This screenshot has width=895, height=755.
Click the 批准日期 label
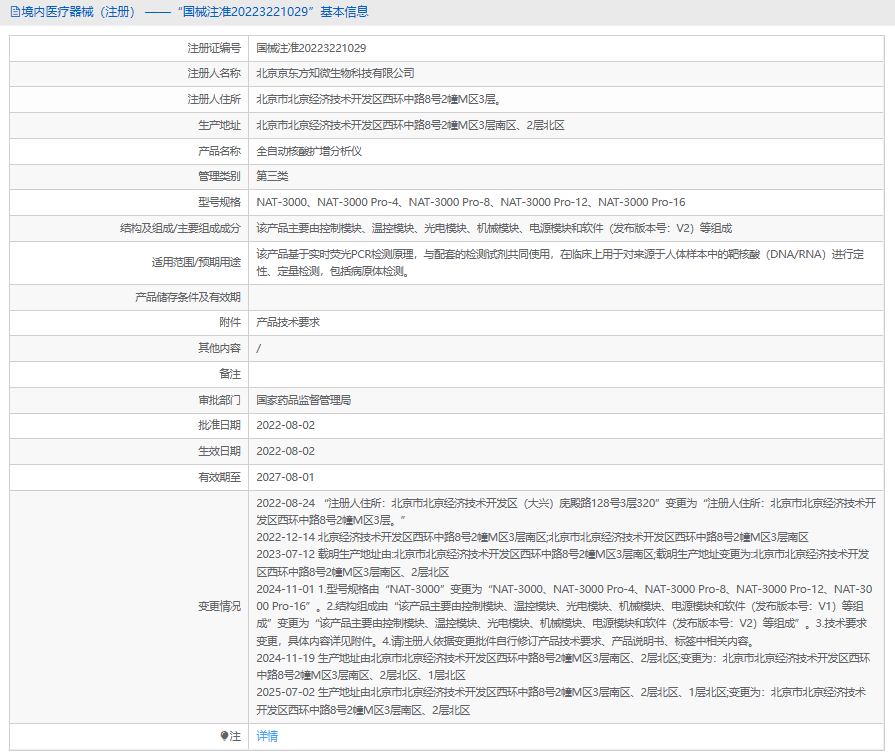pos(219,425)
